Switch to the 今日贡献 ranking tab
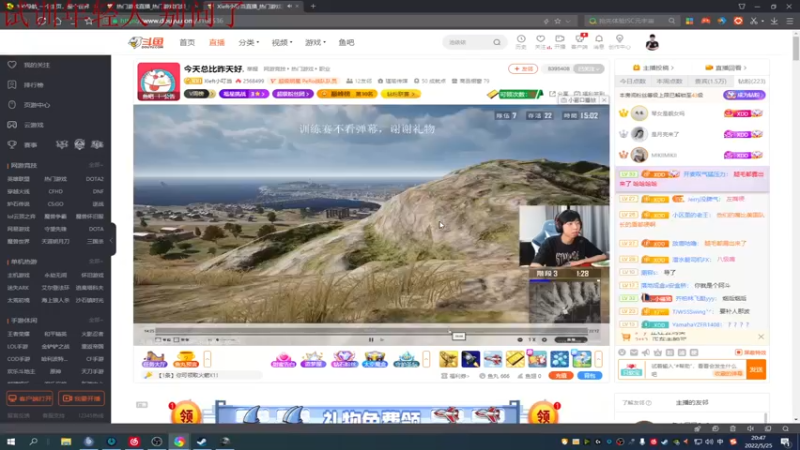The width and height of the screenshot is (800, 450). [x=633, y=82]
